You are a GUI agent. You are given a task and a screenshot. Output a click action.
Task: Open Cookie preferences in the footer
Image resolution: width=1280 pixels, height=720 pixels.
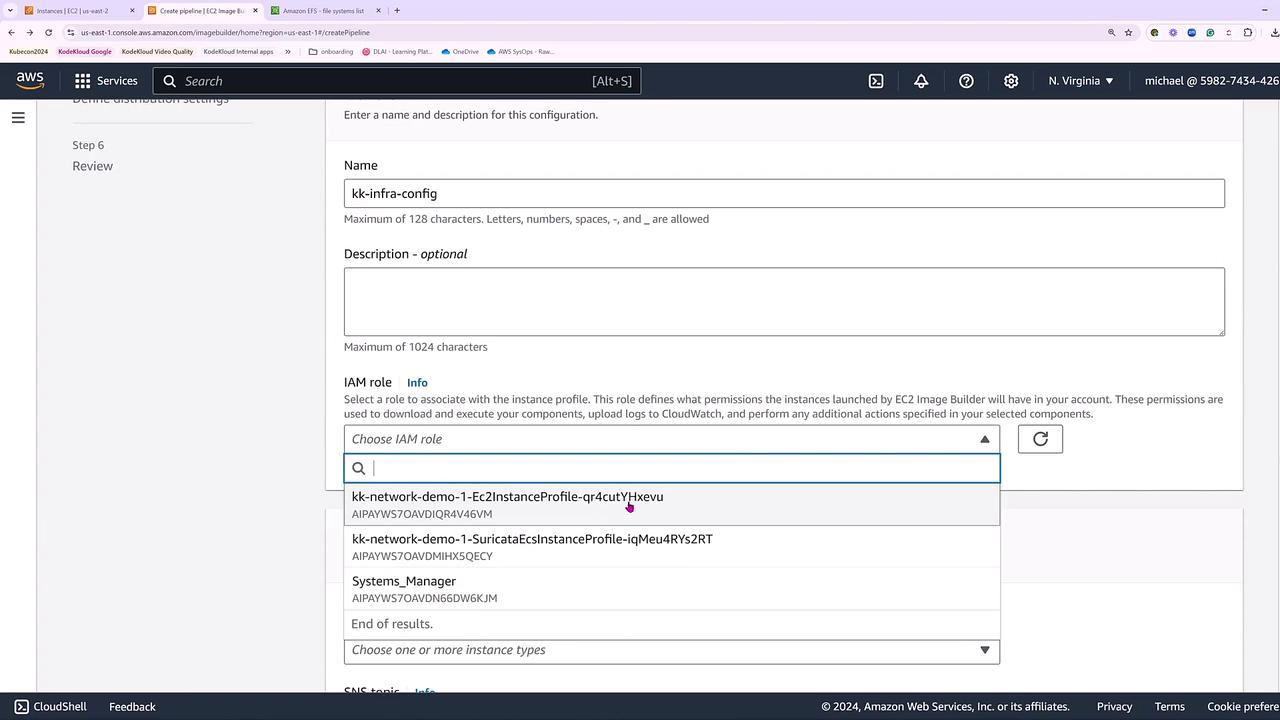pyautogui.click(x=1243, y=707)
